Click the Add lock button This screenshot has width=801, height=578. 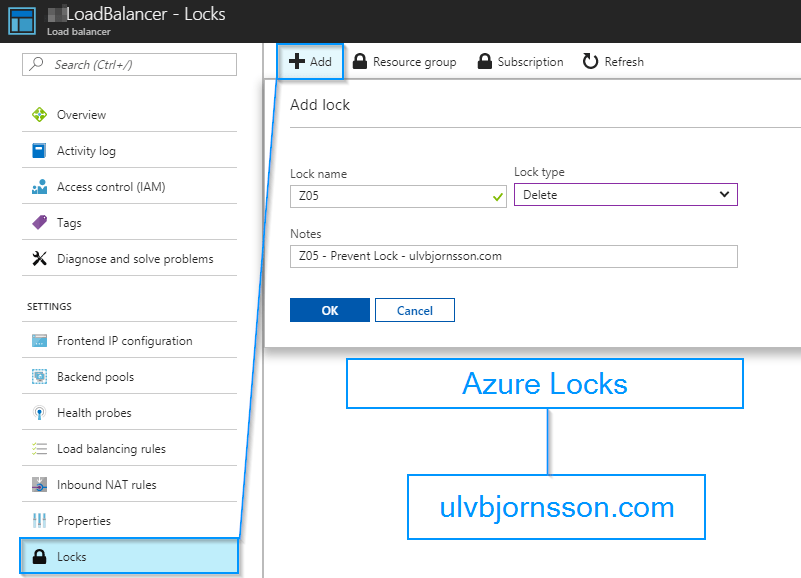310,61
